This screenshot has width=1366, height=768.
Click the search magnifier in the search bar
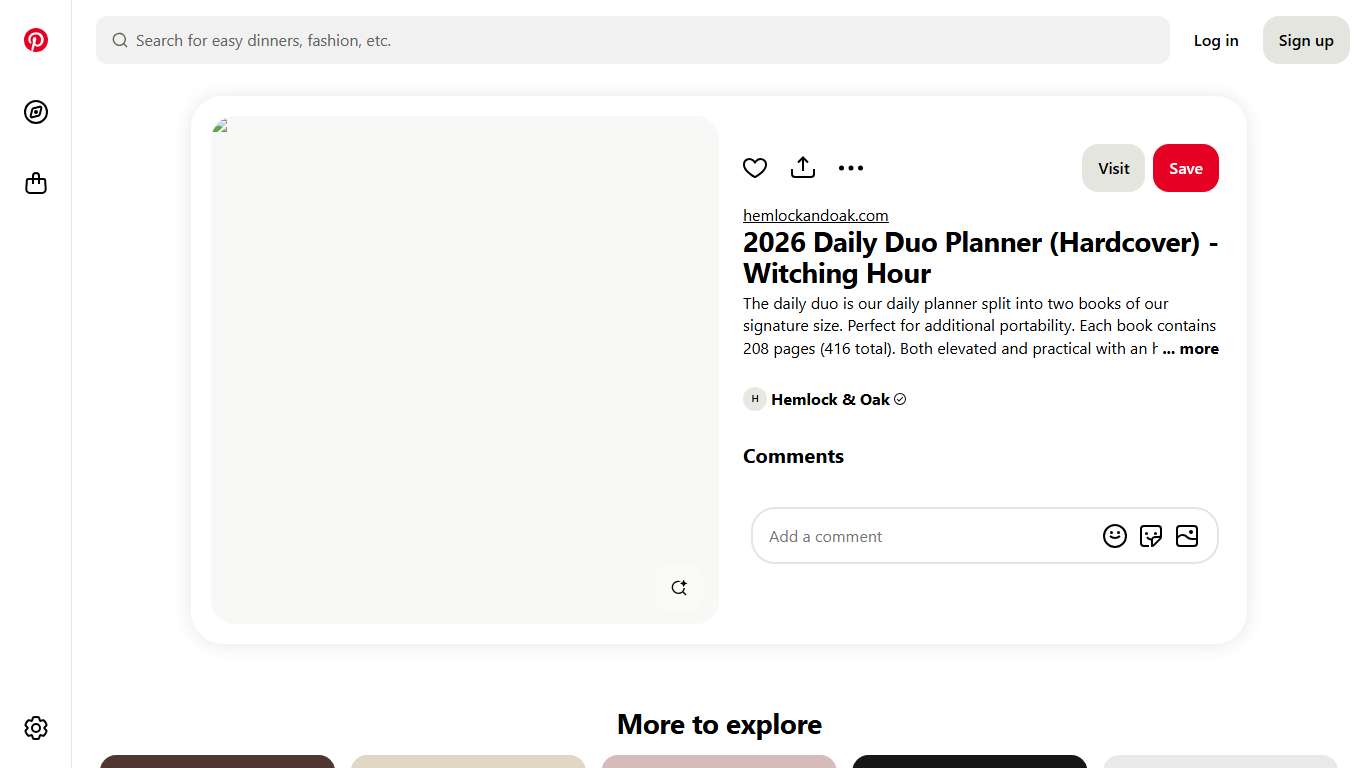pos(120,40)
